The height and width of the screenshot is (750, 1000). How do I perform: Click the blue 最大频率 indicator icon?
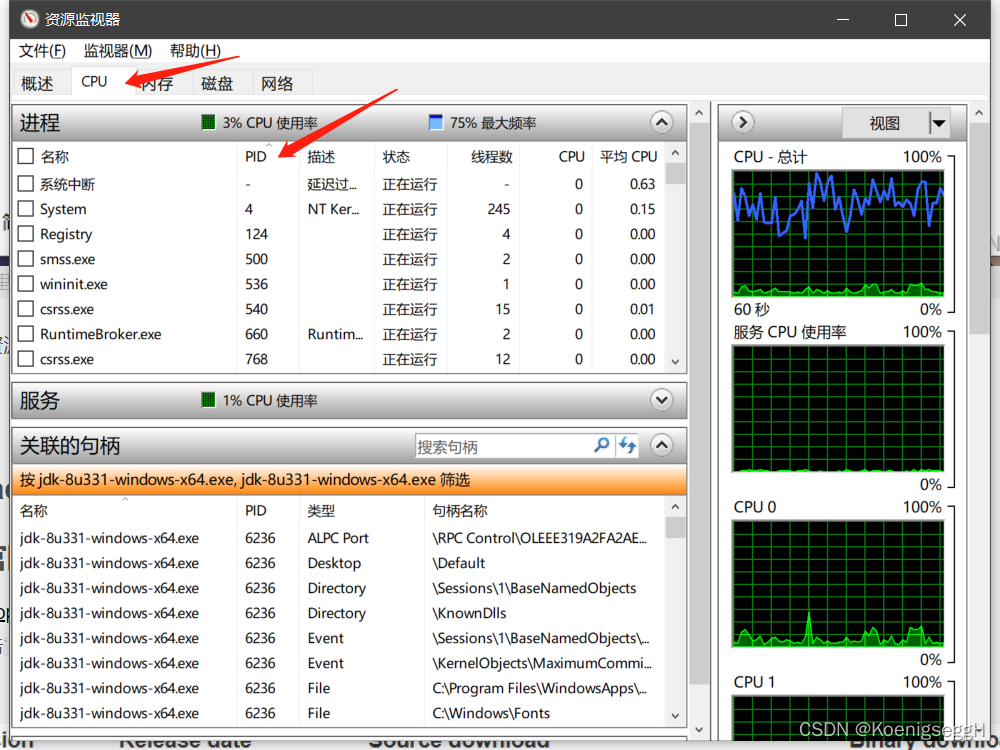[x=436, y=122]
